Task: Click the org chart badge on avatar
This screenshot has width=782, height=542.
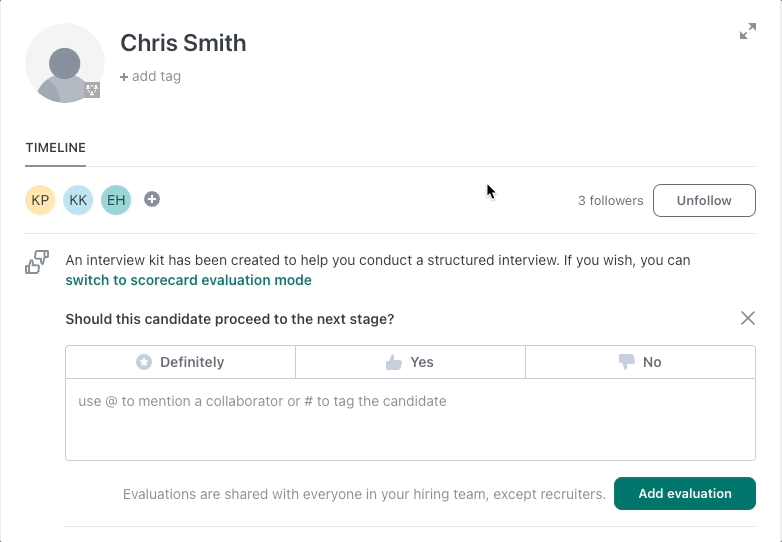Action: coord(92,90)
